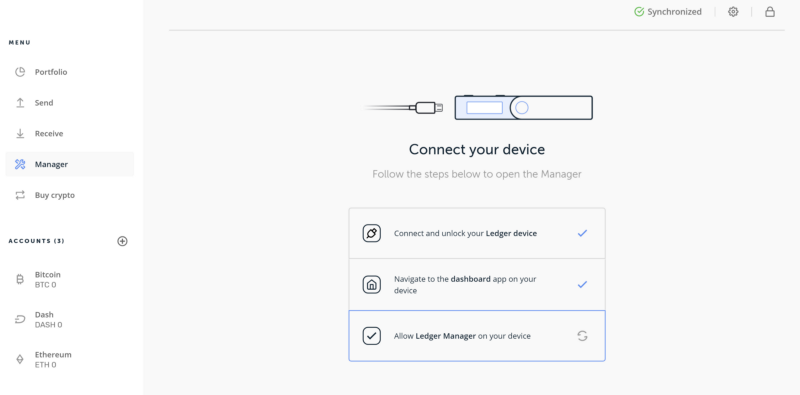The image size is (800, 395).
Task: Click the plug icon in connect step
Action: click(371, 233)
